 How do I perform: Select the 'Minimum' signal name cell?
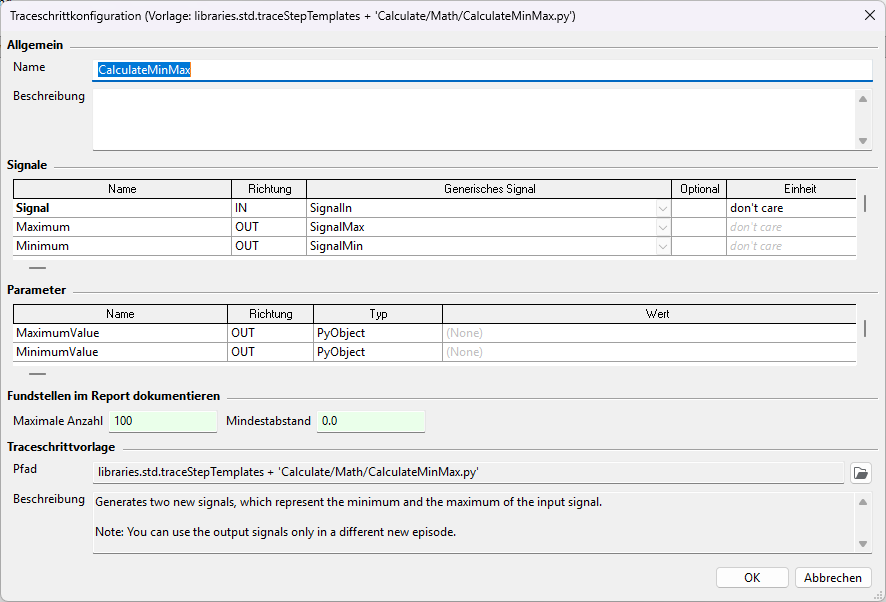[x=122, y=246]
